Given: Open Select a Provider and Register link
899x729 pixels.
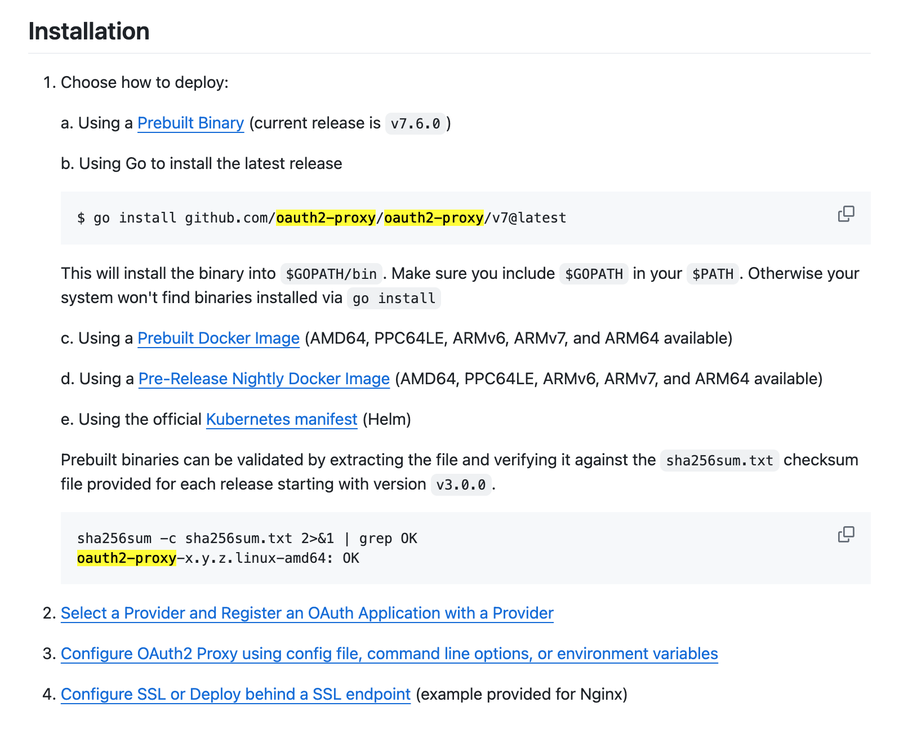Looking at the screenshot, I should [x=307, y=614].
